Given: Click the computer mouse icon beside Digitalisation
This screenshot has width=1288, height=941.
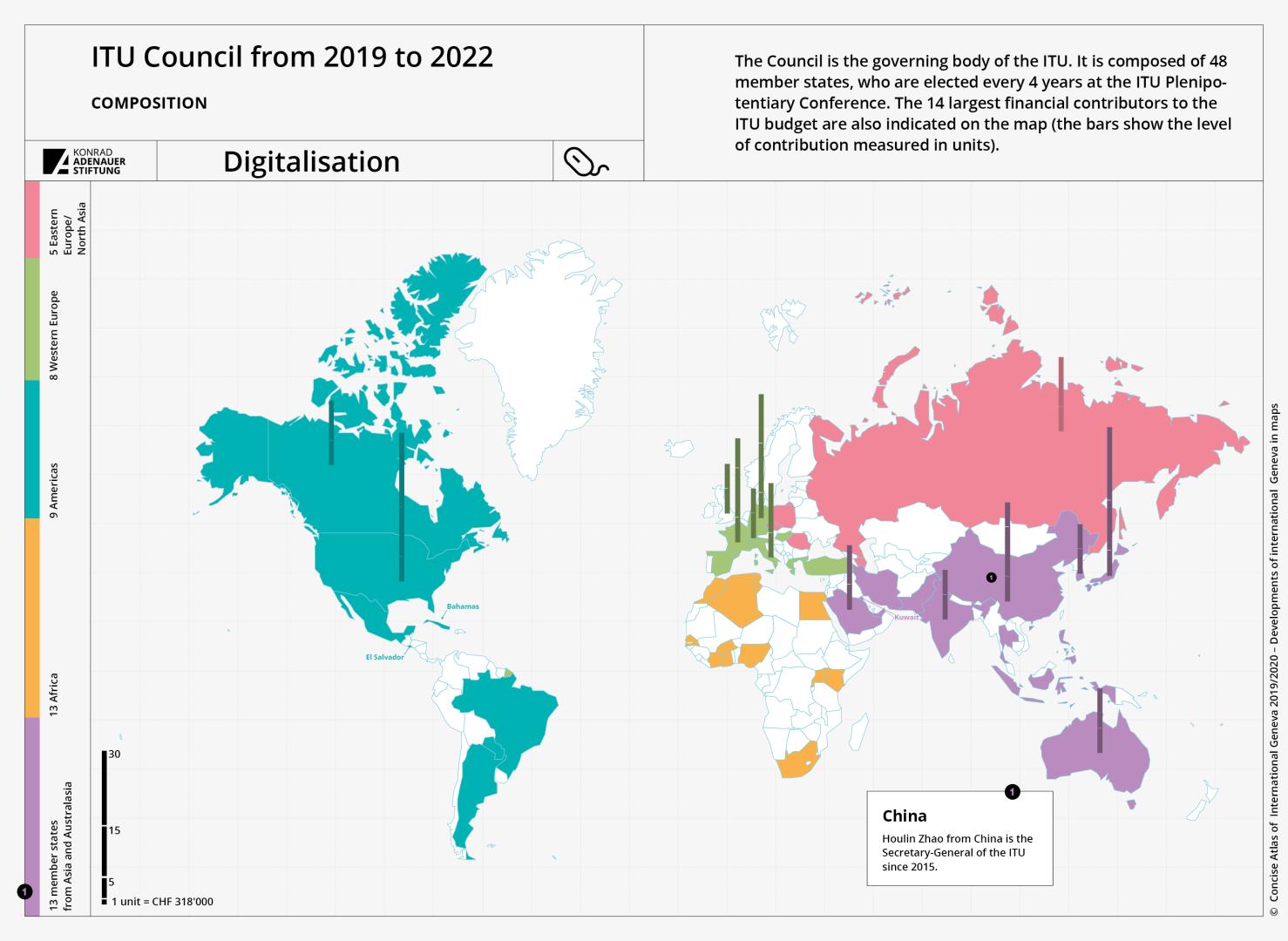Looking at the screenshot, I should pyautogui.click(x=586, y=161).
